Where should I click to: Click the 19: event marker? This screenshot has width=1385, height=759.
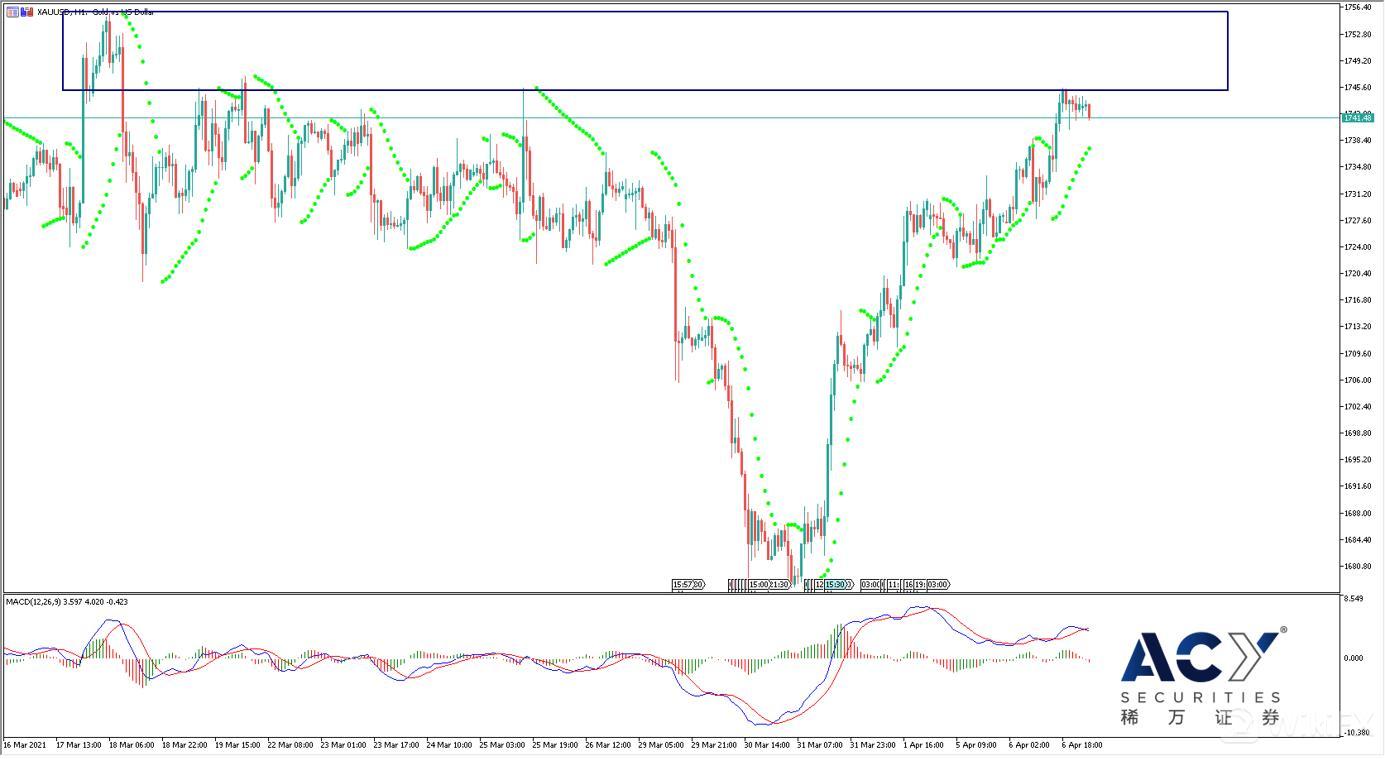[x=919, y=584]
